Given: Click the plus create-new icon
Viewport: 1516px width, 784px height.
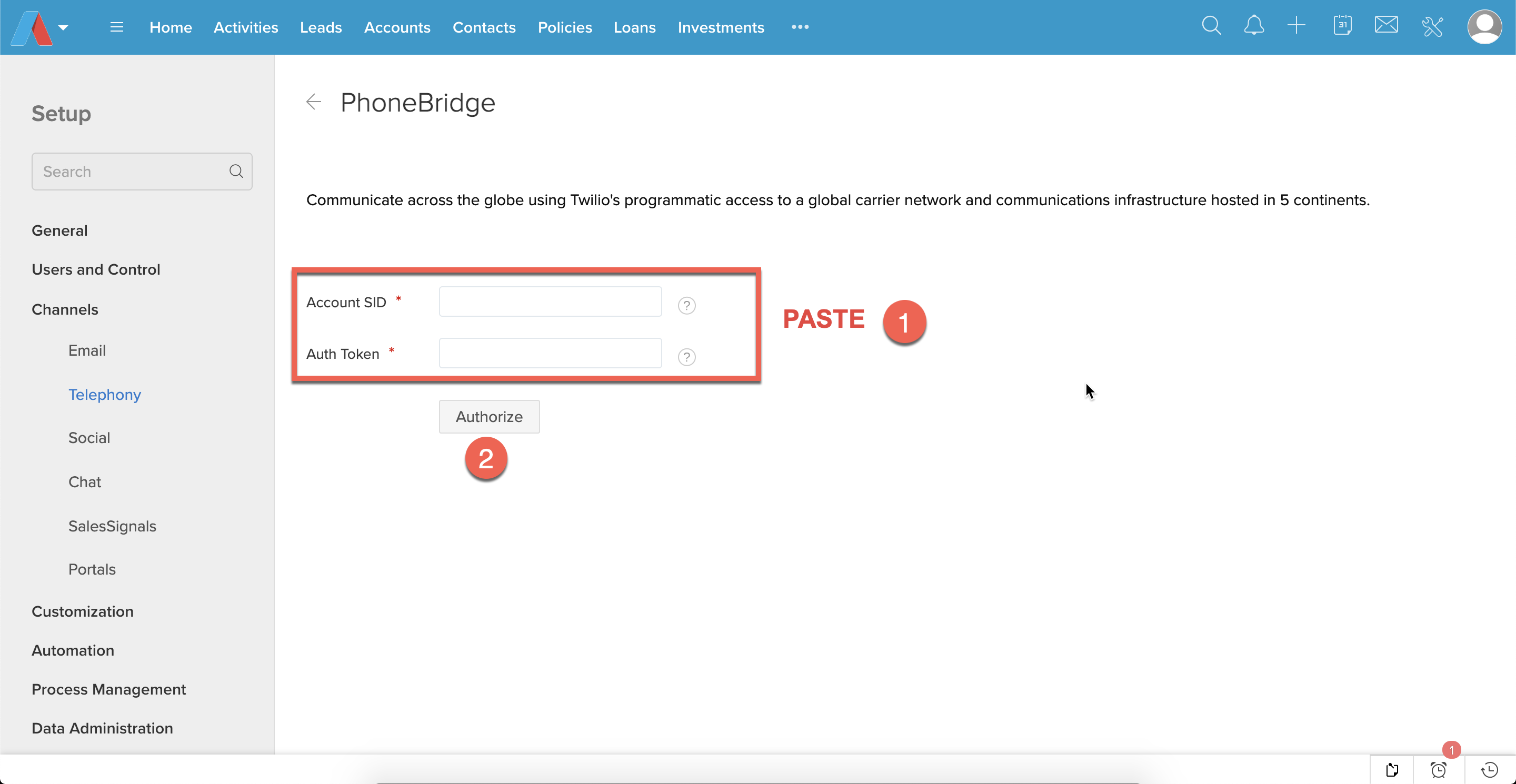Looking at the screenshot, I should pyautogui.click(x=1296, y=26).
